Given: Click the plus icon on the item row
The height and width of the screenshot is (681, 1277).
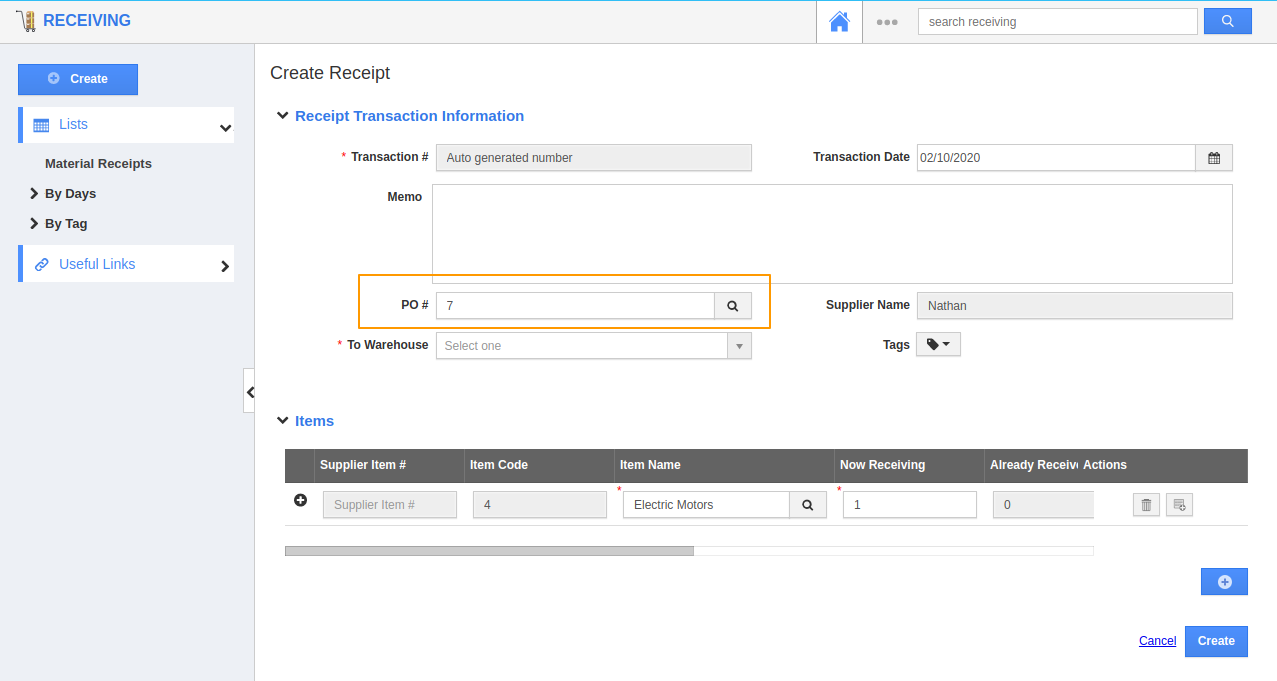Looking at the screenshot, I should click(300, 500).
